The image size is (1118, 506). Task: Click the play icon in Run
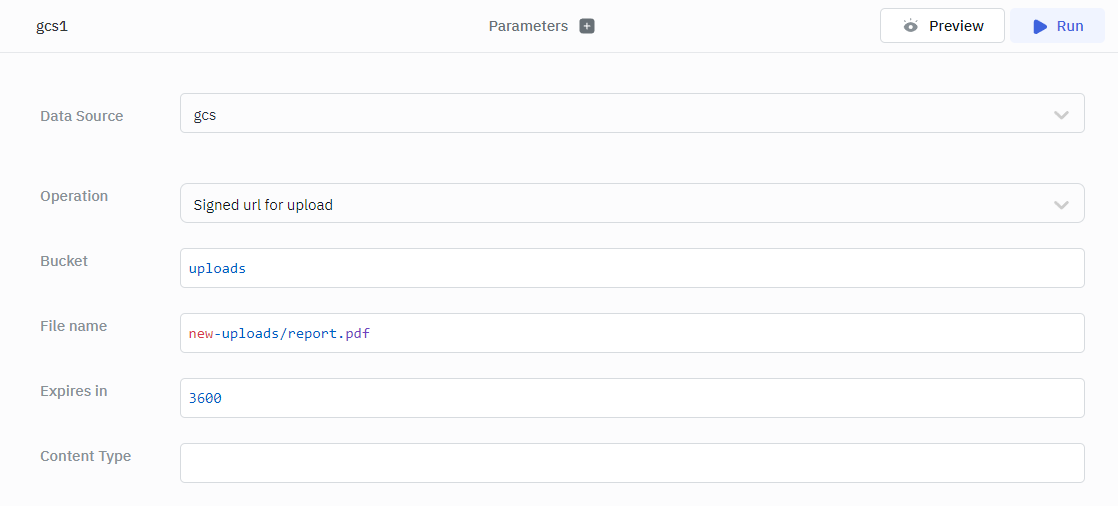[x=1040, y=26]
